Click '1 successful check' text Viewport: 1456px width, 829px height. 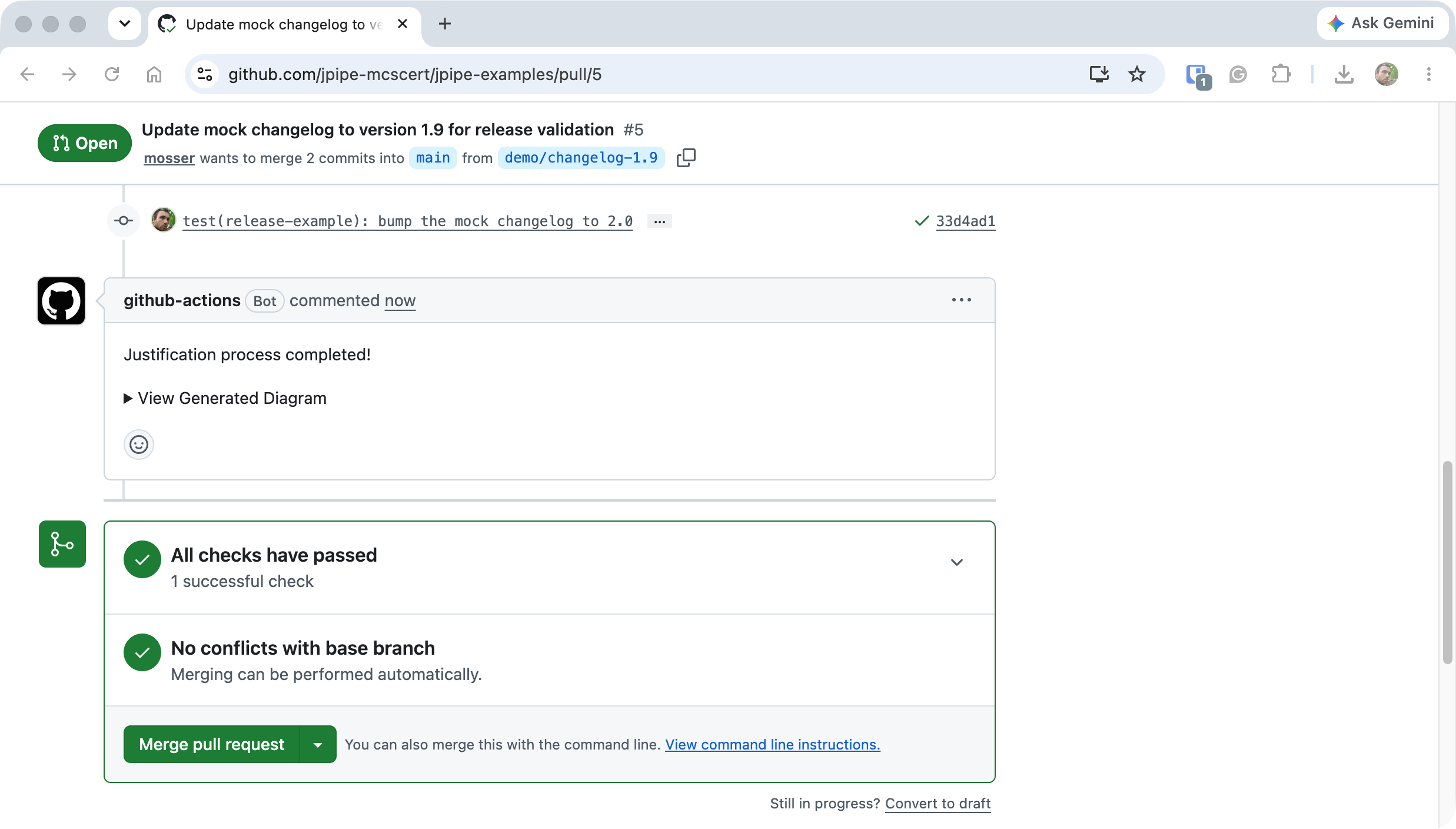(242, 581)
